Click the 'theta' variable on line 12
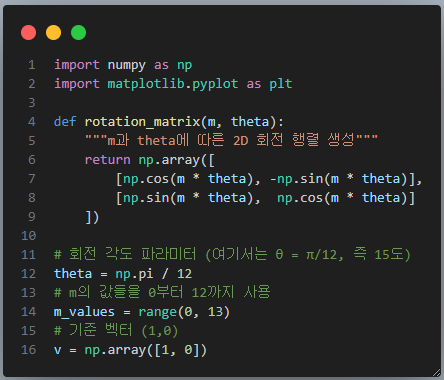Screen dimensions: 444x380 pos(73,274)
